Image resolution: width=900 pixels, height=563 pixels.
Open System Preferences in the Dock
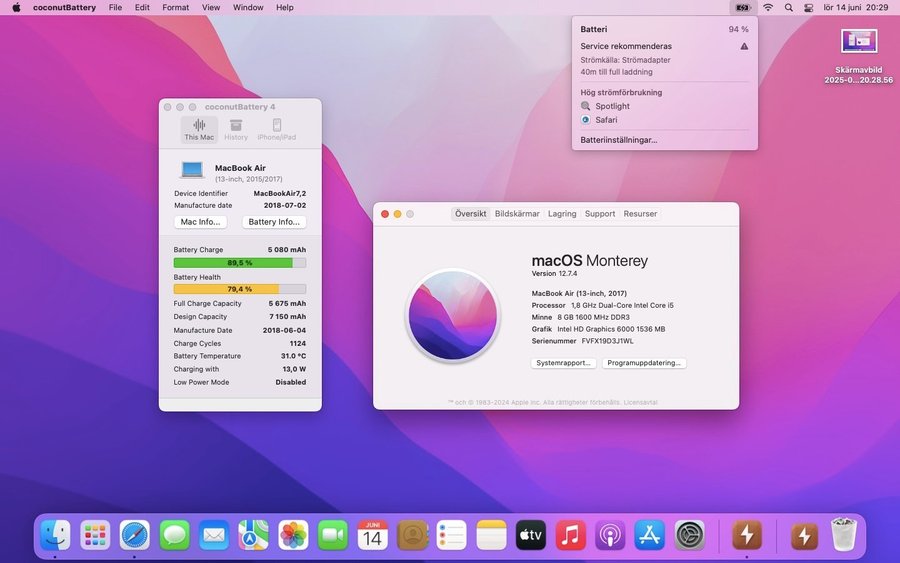tap(689, 535)
